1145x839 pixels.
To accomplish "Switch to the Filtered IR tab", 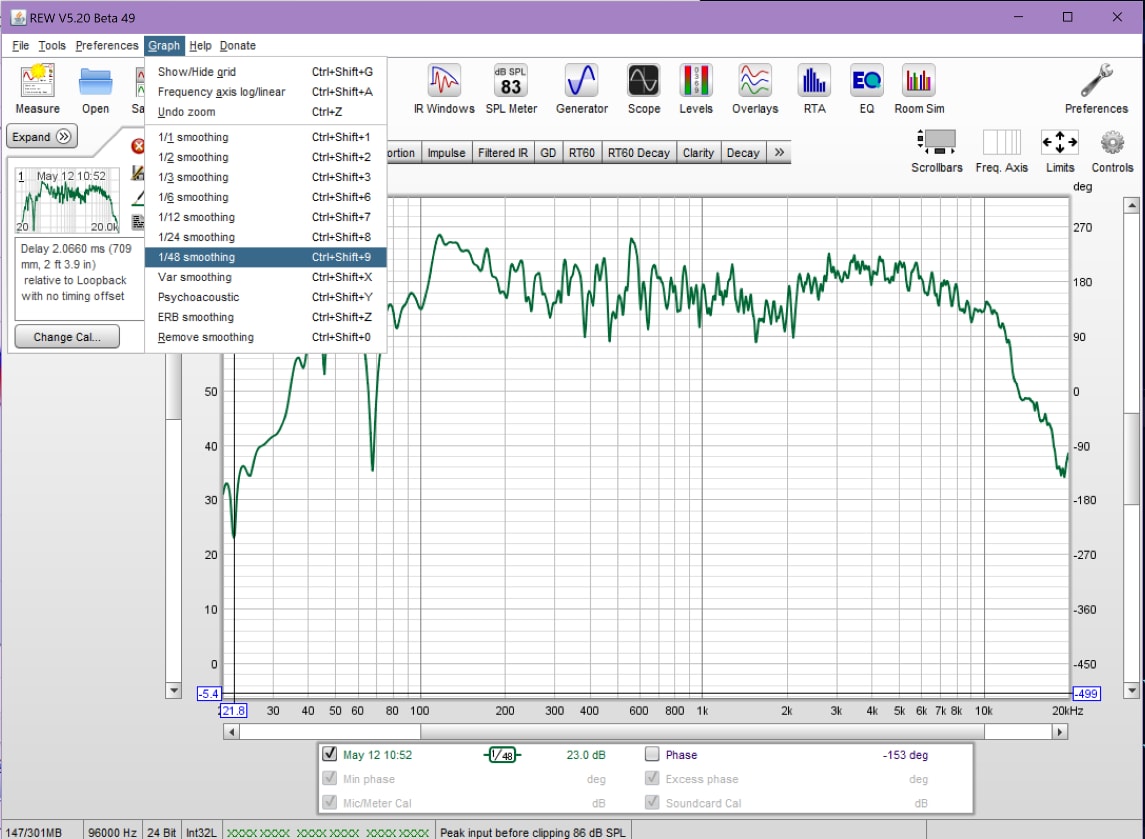I will 502,153.
